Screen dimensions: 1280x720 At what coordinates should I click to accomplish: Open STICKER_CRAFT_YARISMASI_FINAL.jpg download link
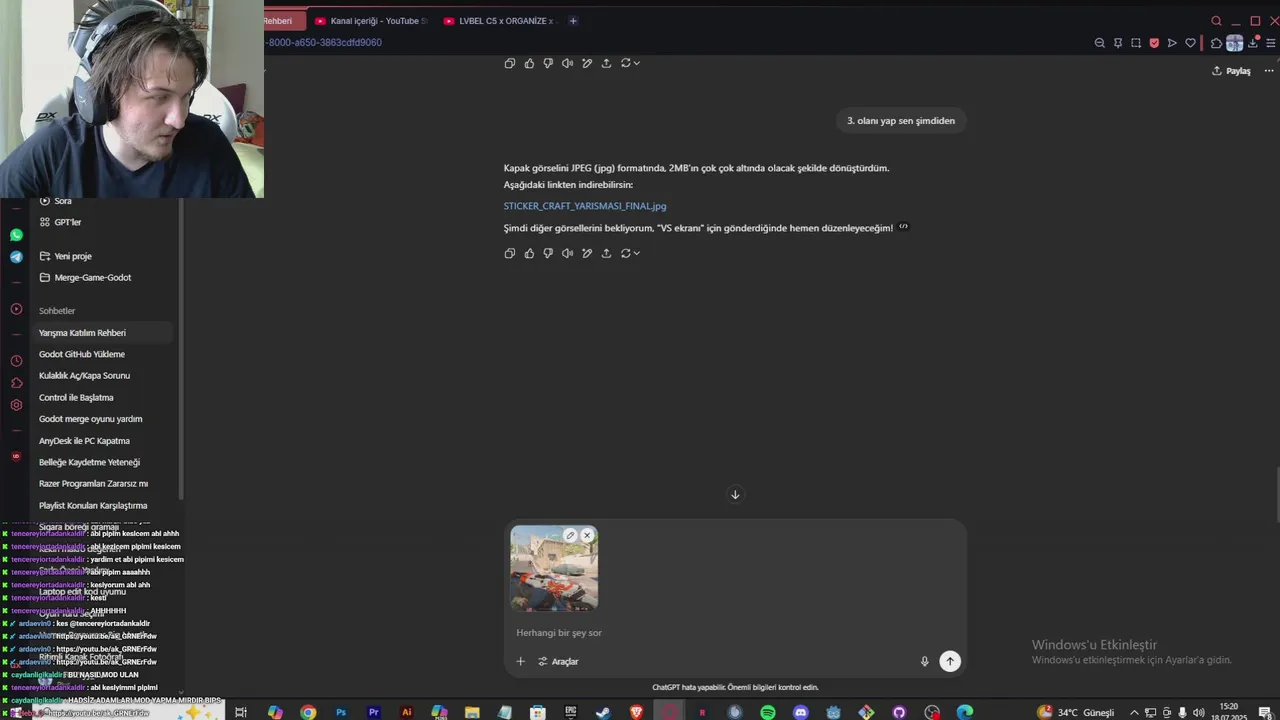[x=585, y=206]
